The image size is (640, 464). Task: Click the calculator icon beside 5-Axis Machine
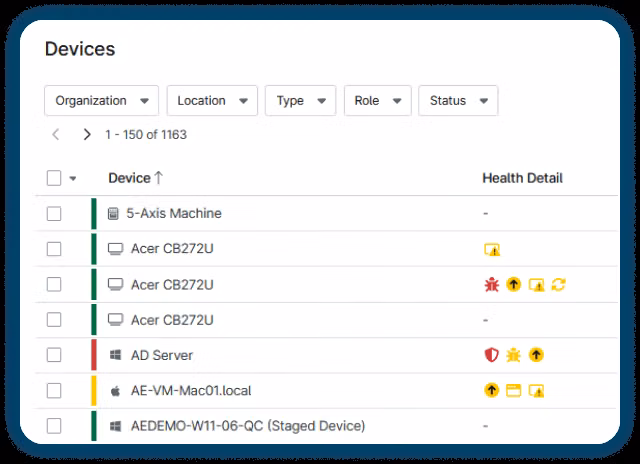[113, 214]
